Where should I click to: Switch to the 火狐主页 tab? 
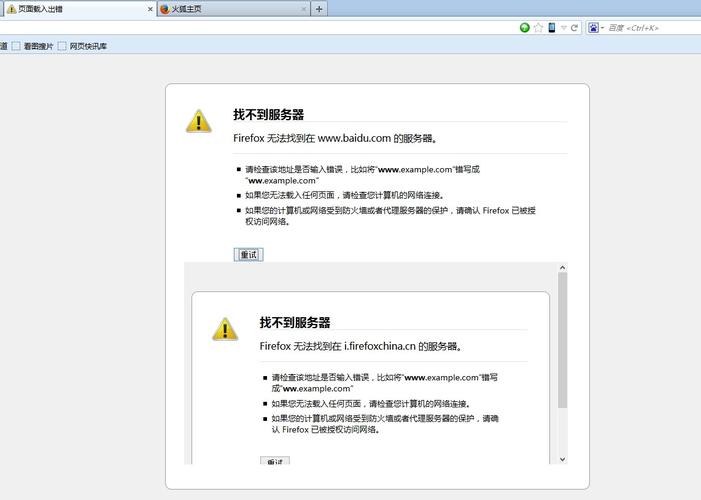233,9
